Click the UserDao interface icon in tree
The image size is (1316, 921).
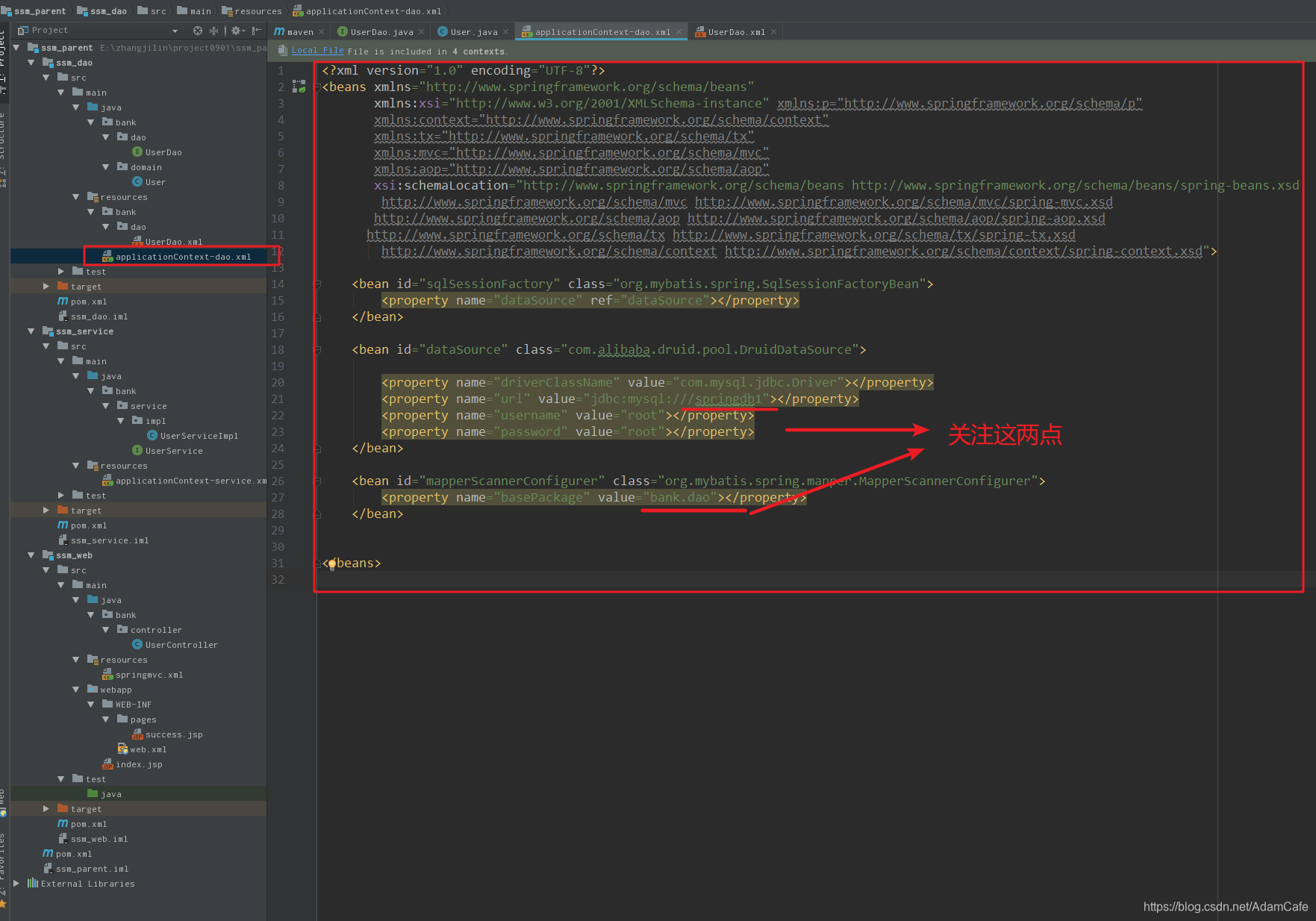click(137, 152)
